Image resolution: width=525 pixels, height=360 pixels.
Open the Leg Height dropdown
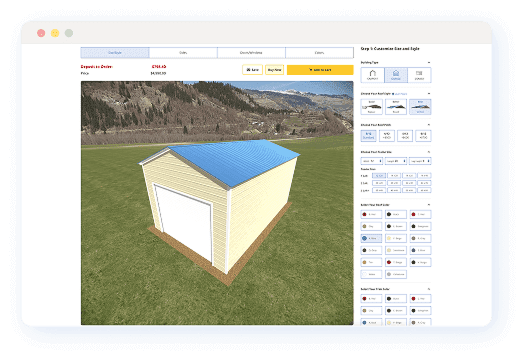click(420, 161)
